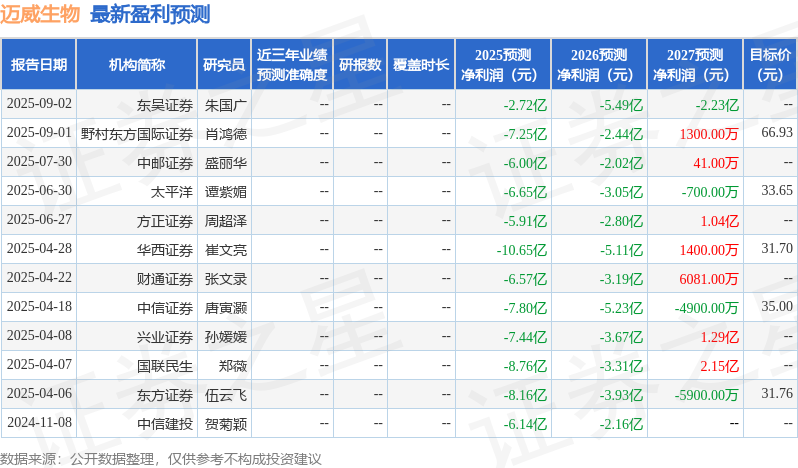Click the 1.29亿 forecast value
Screen dimensions: 798x468
[720, 337]
